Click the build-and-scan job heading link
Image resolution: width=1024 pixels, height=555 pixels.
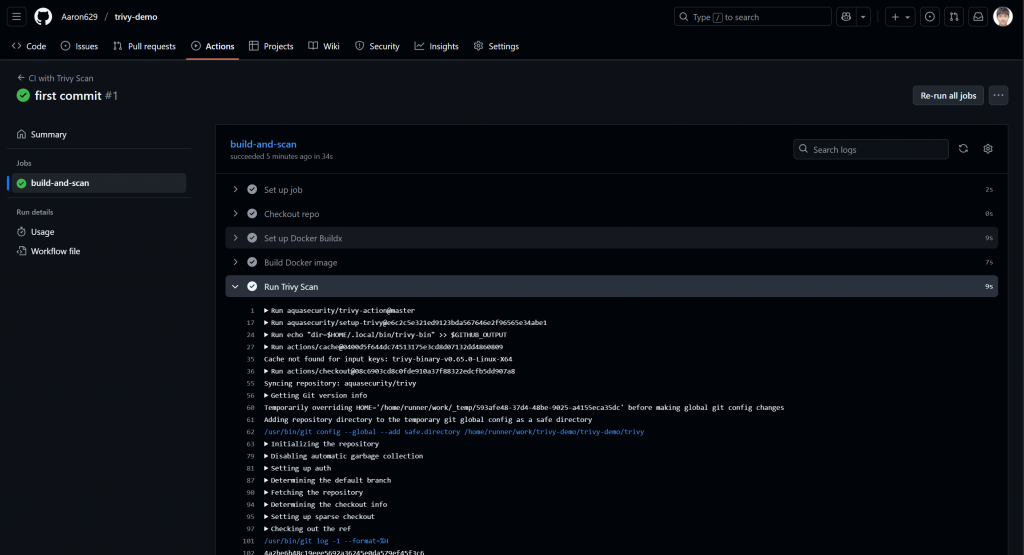263,144
